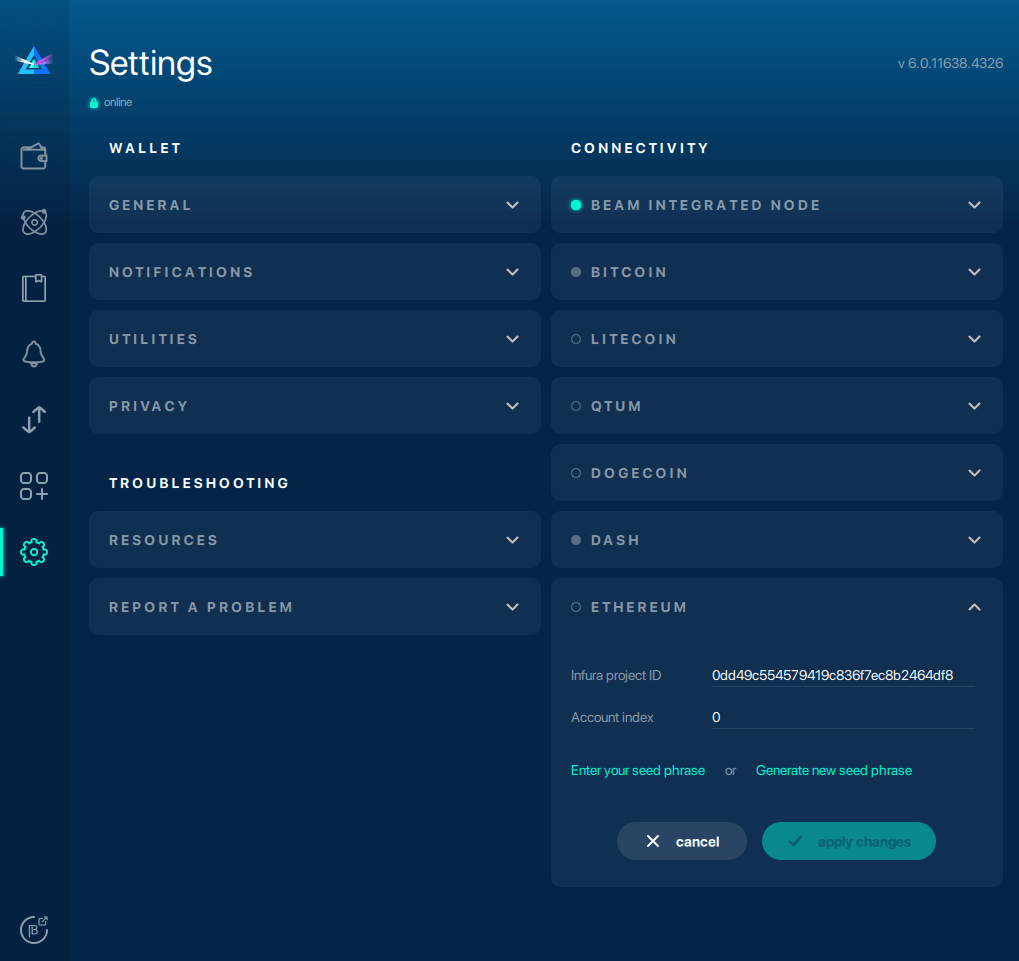Viewport: 1019px width, 961px height.
Task: Click the Settings gear sidebar icon
Action: coord(34,551)
